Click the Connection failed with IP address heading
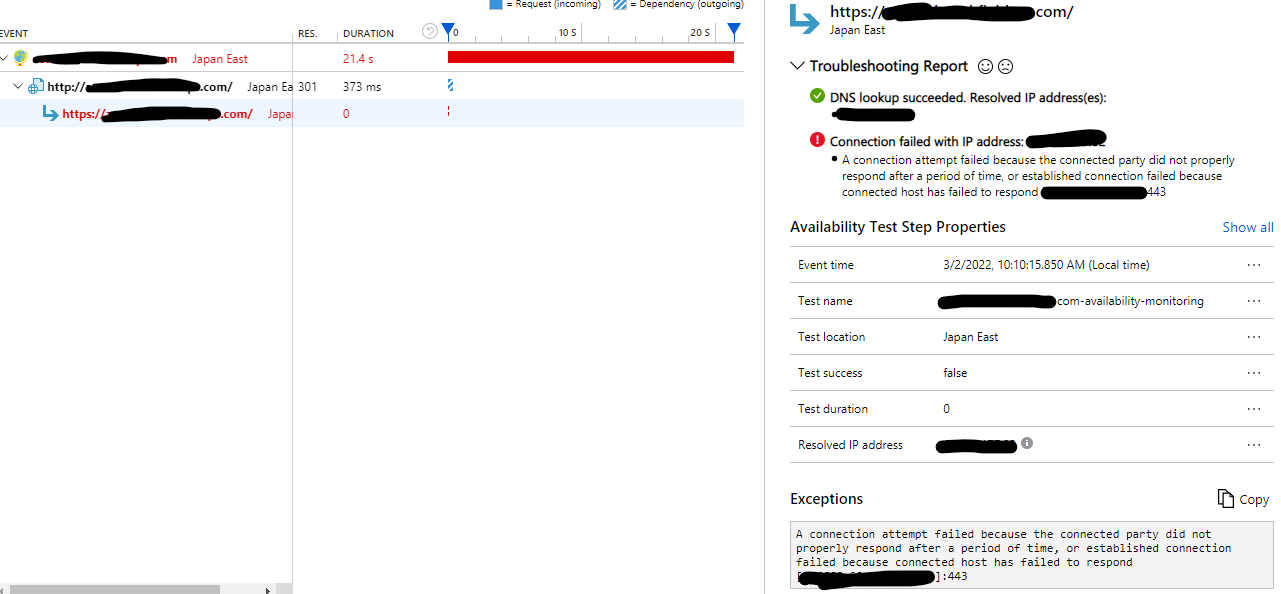This screenshot has height=594, width=1281. tap(926, 142)
